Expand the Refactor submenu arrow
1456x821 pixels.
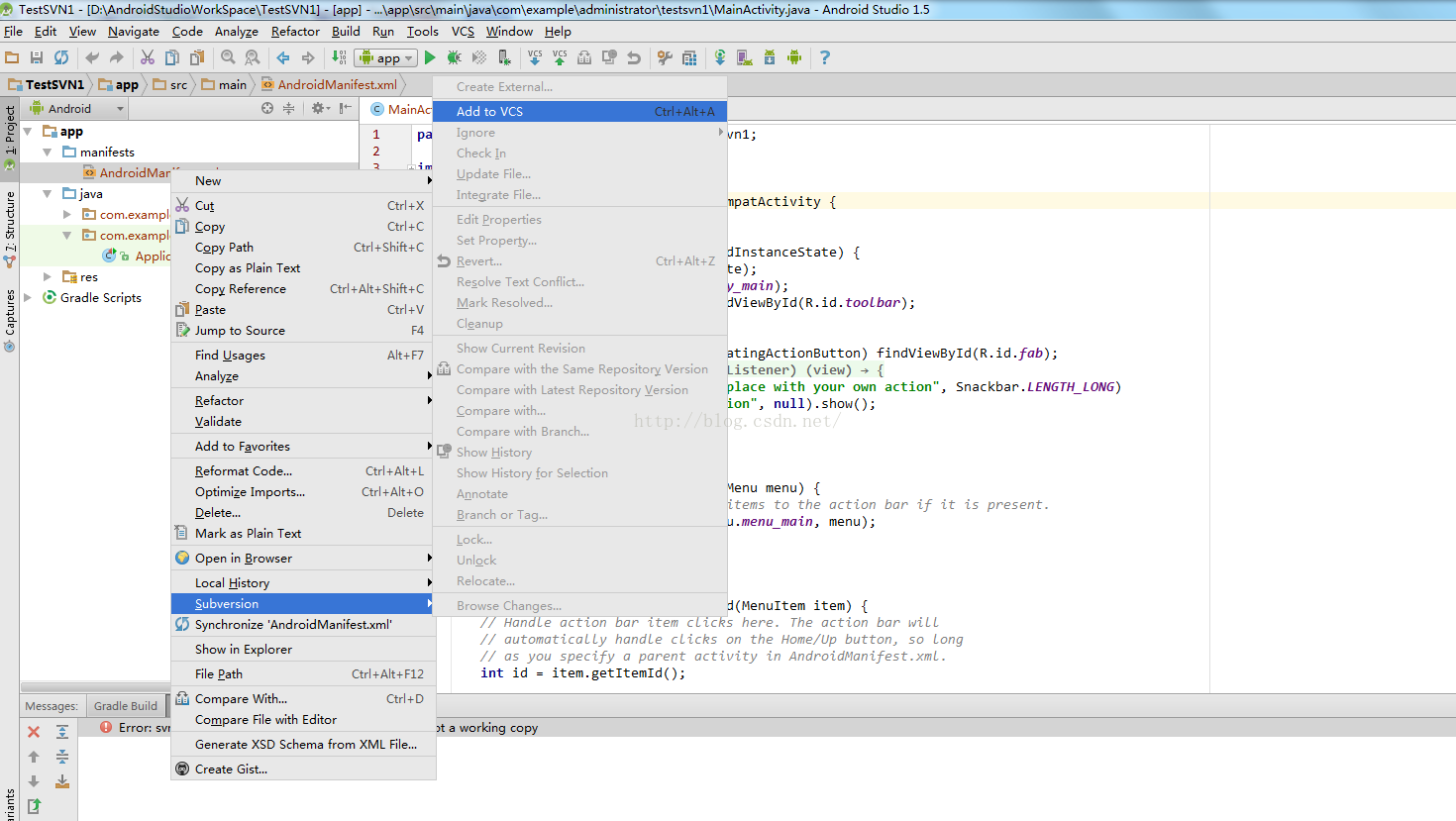[x=430, y=400]
